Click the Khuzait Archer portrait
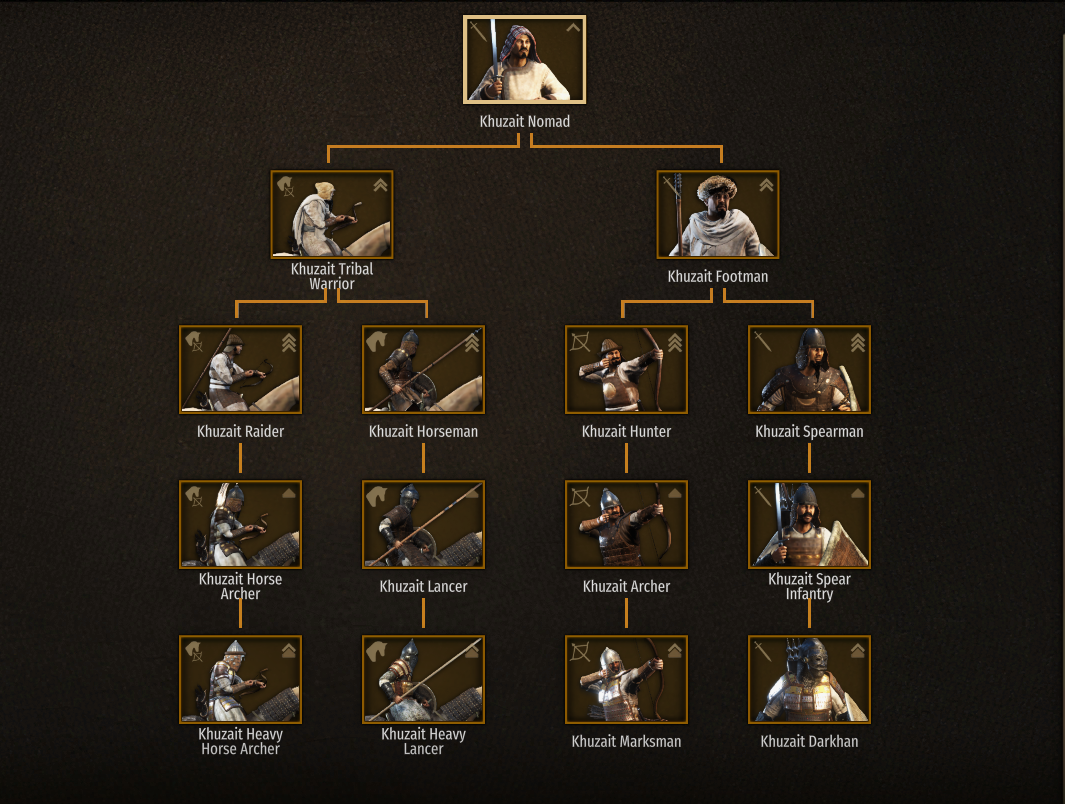The height and width of the screenshot is (804, 1065). (626, 524)
